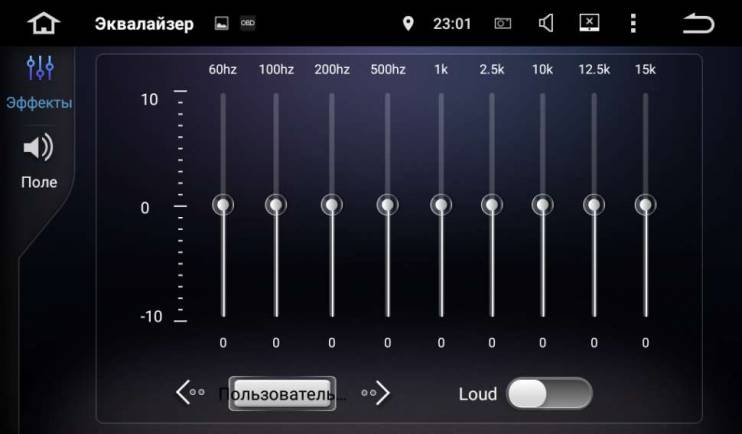Switch to the Эффекты tab
The image size is (742, 434).
39,83
